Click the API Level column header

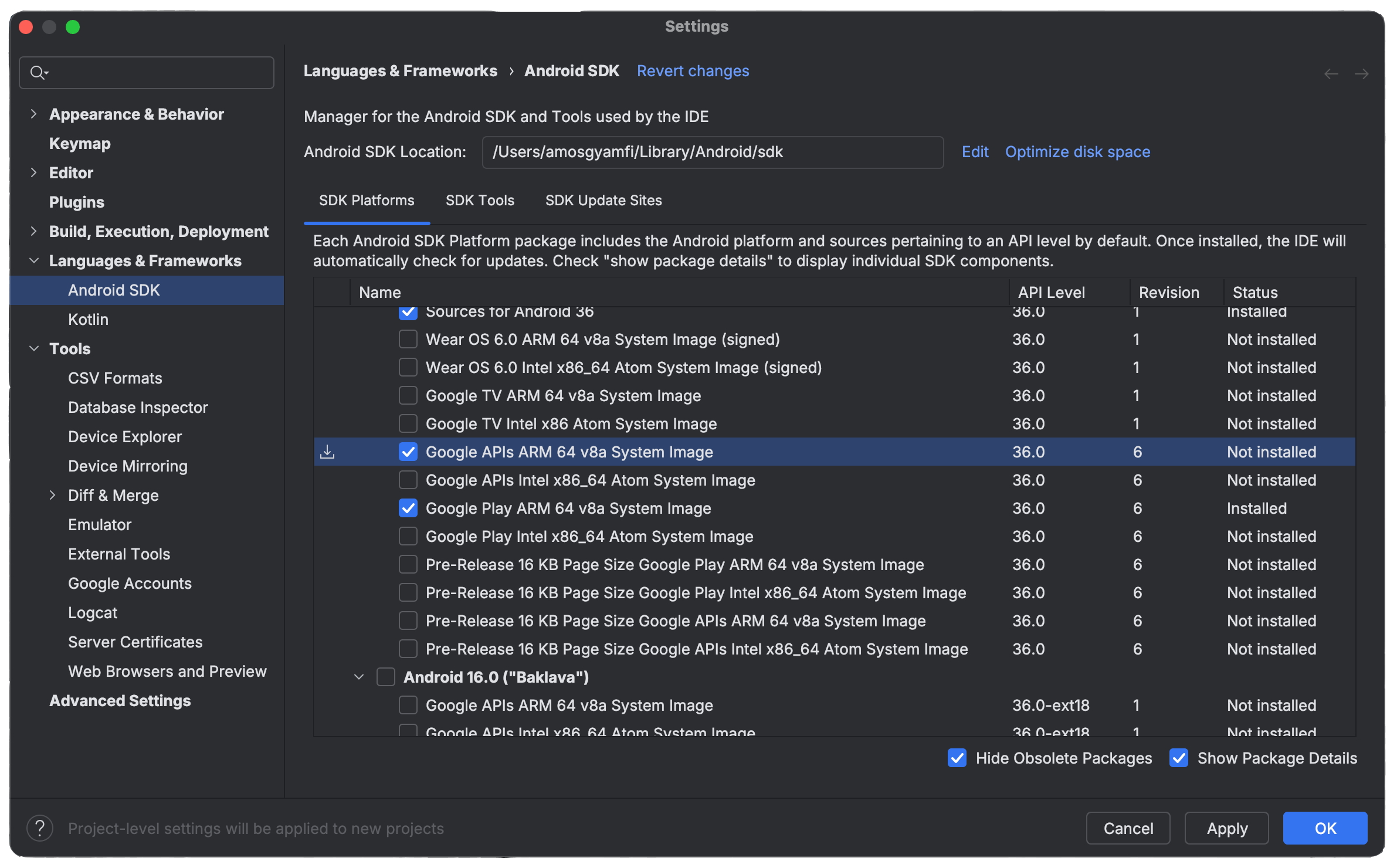coord(1069,292)
